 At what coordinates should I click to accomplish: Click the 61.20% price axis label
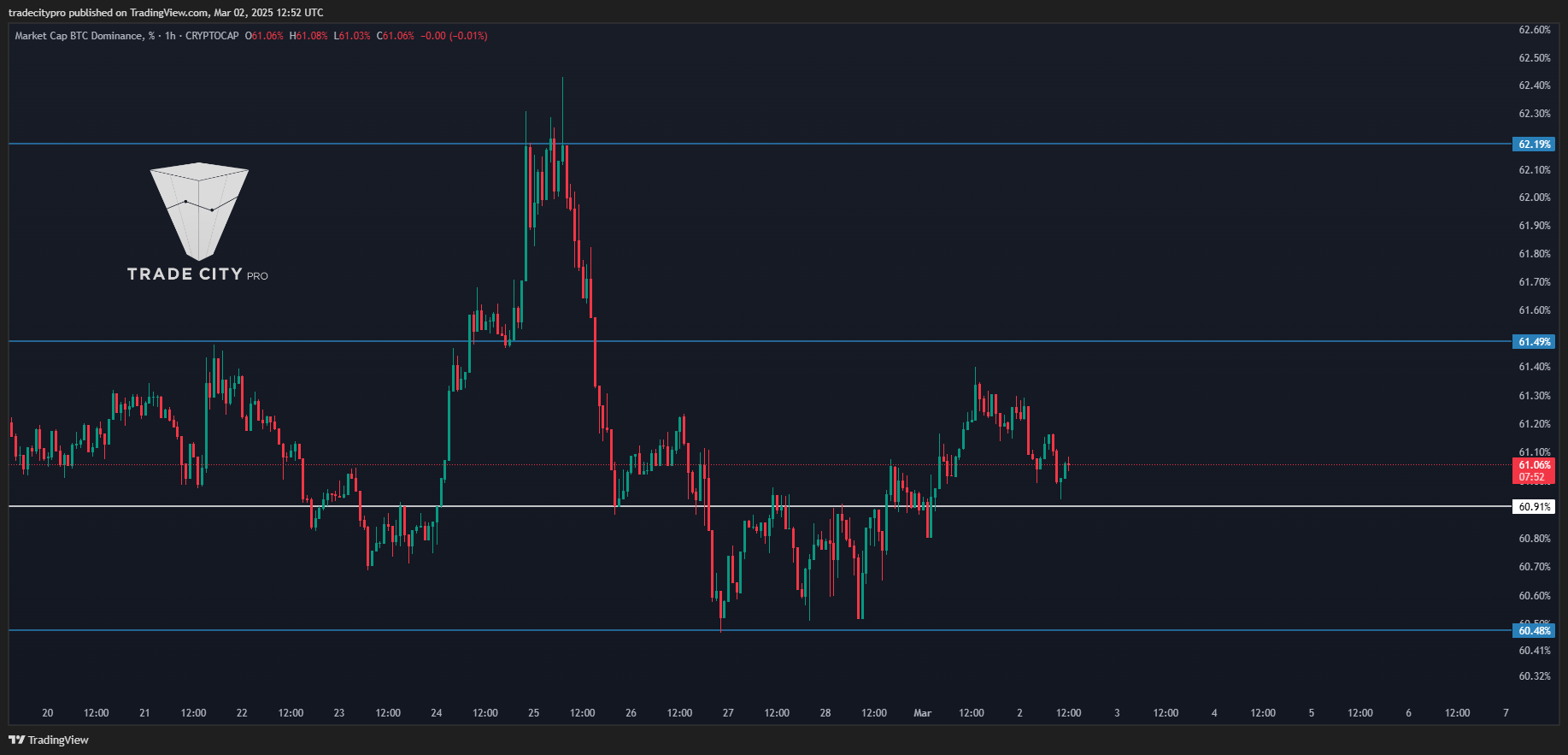pyautogui.click(x=1535, y=424)
